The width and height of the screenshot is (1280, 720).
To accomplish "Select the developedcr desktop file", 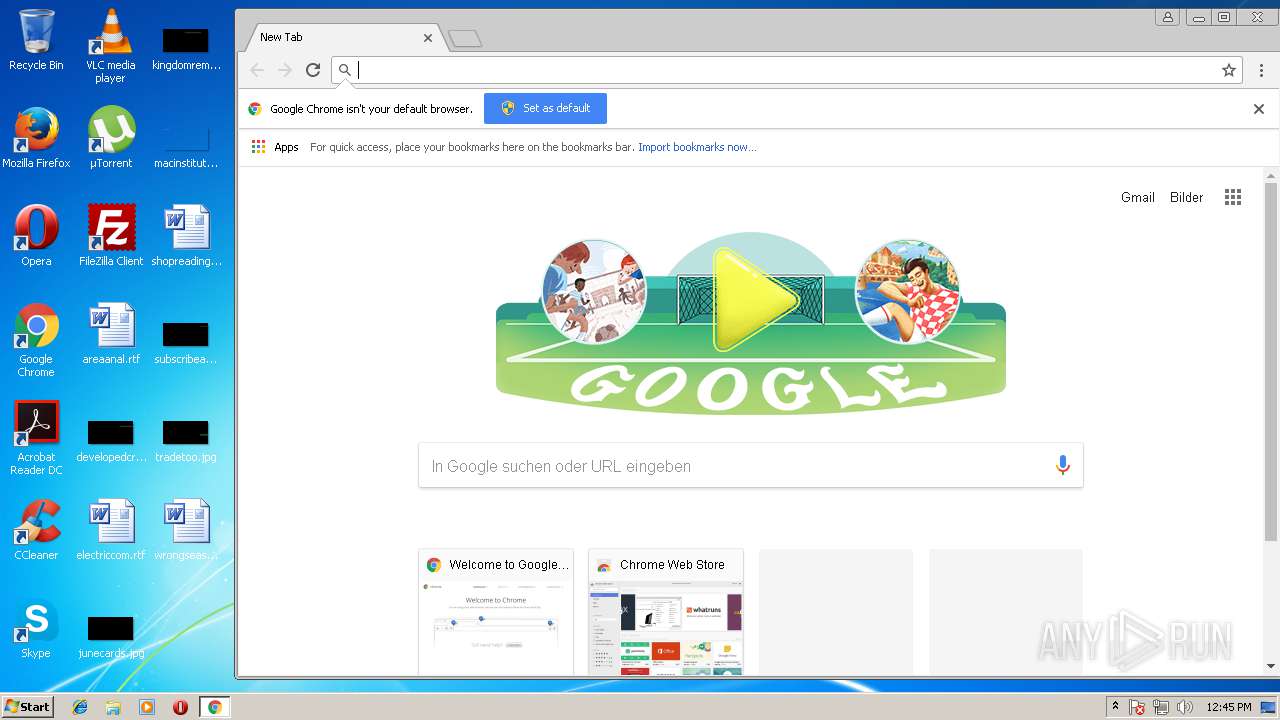I will [110, 440].
